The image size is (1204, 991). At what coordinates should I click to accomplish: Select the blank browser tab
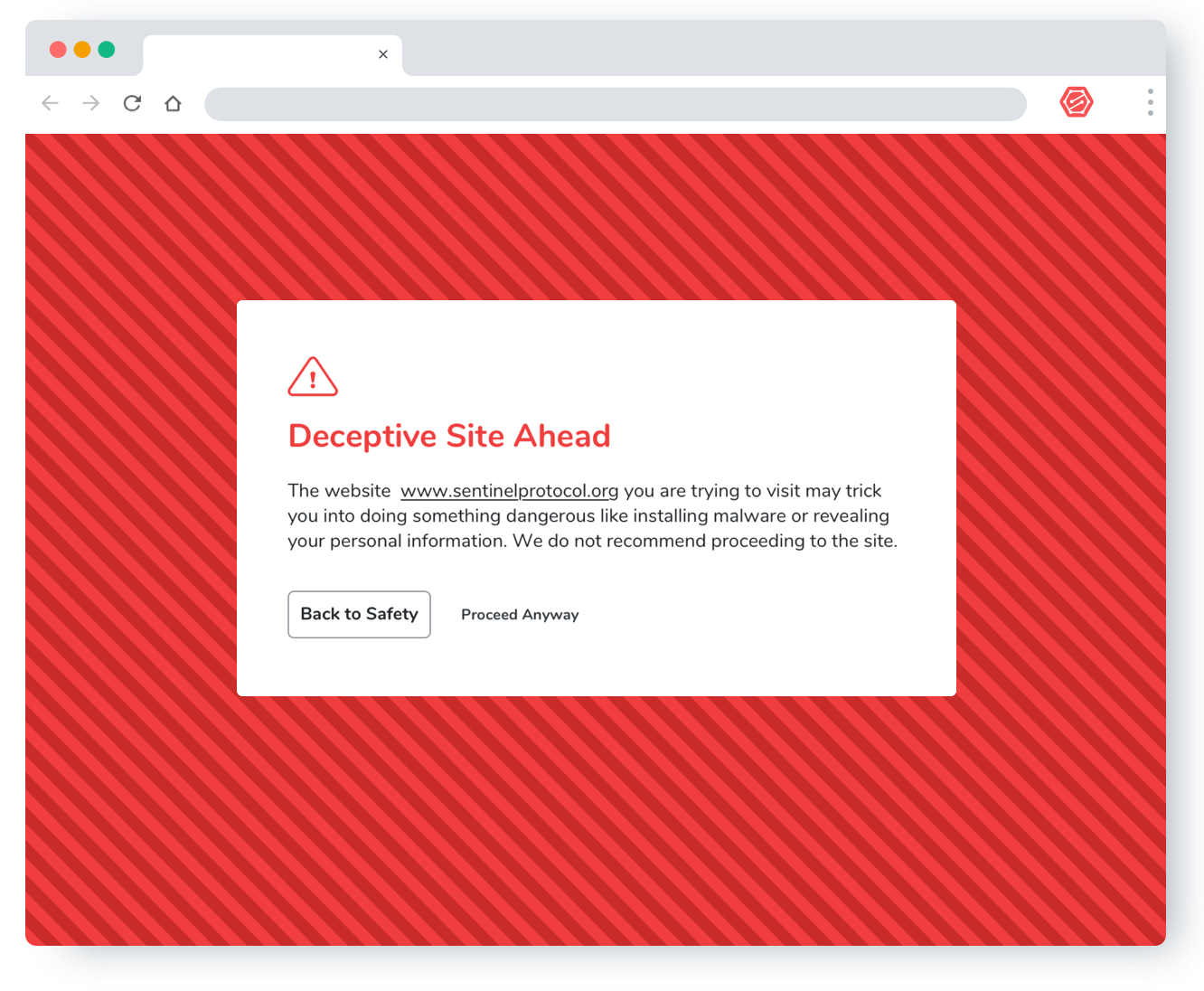(x=272, y=55)
